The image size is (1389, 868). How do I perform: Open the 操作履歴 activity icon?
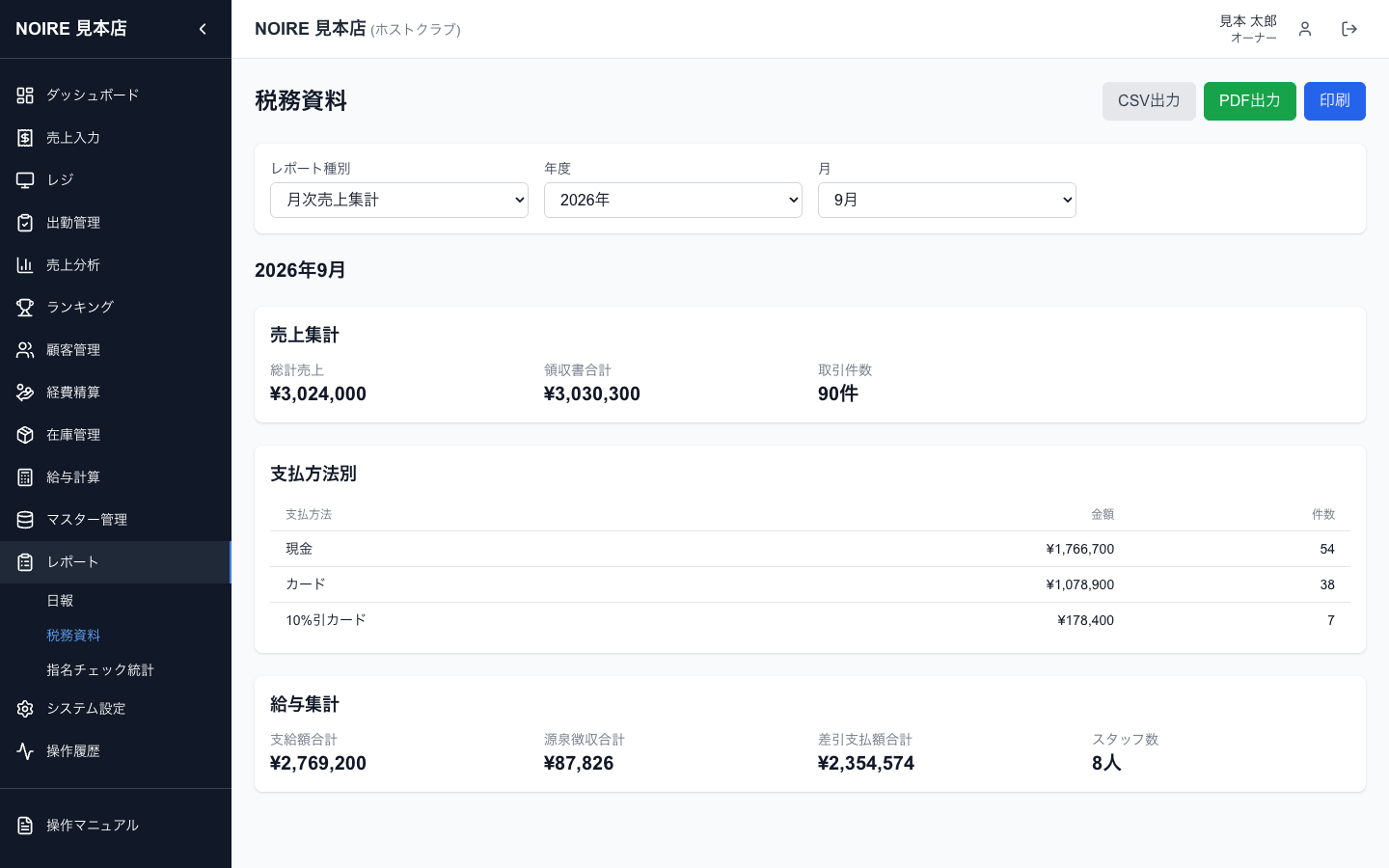click(x=25, y=751)
